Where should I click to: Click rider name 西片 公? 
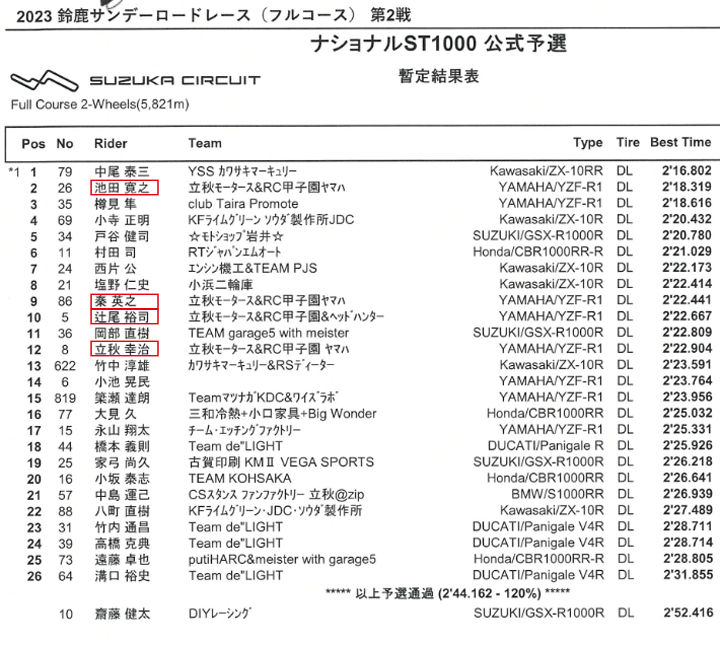click(115, 269)
